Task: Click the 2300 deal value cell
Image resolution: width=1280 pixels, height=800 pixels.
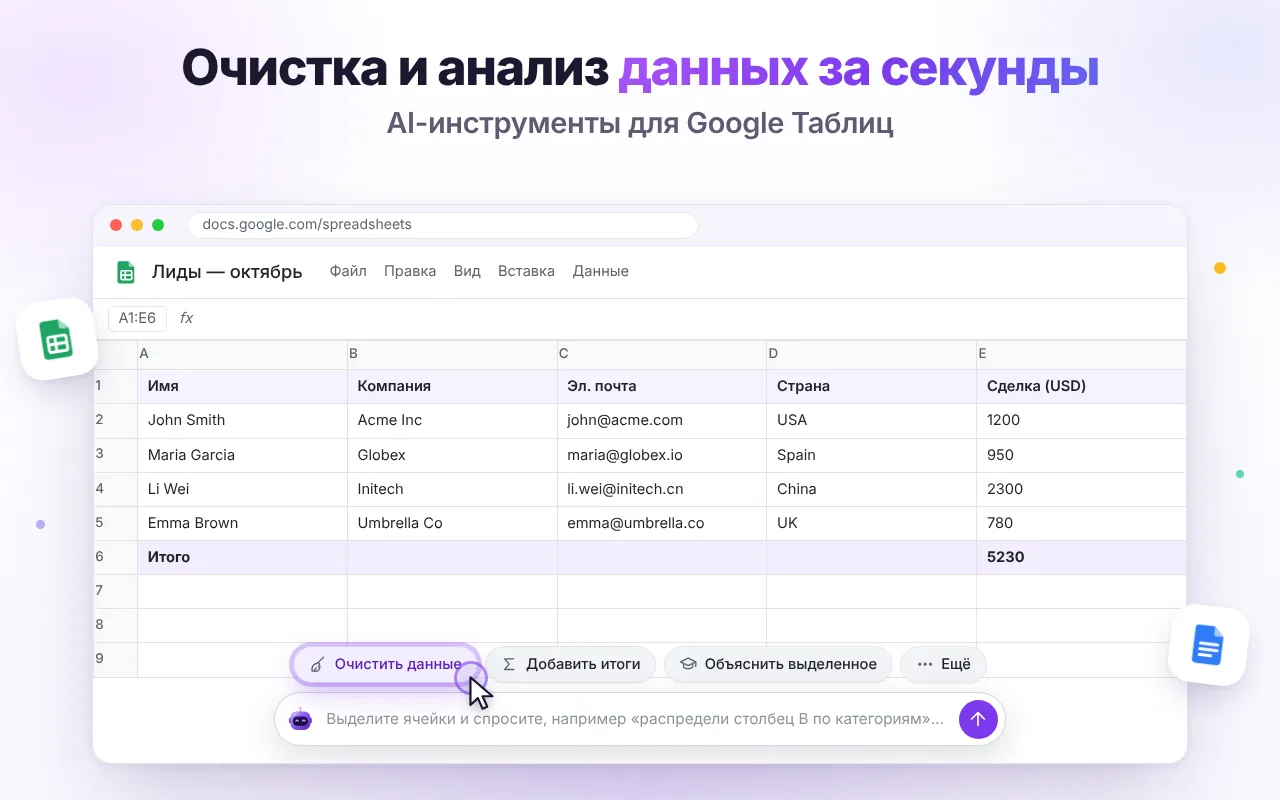Action: click(x=1081, y=489)
